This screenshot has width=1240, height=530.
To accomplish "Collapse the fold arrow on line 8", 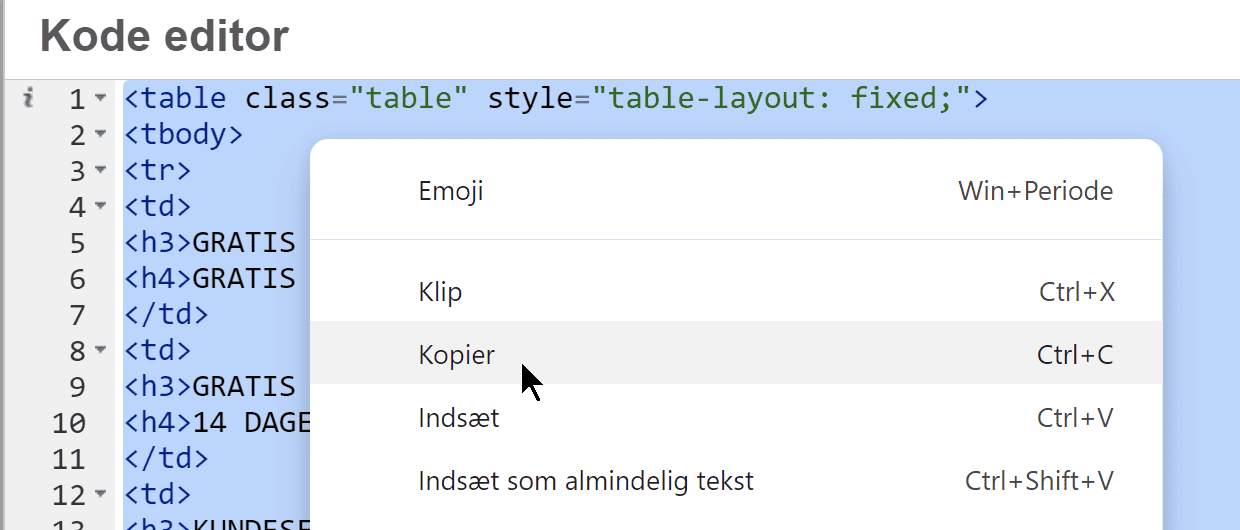I will coord(100,350).
